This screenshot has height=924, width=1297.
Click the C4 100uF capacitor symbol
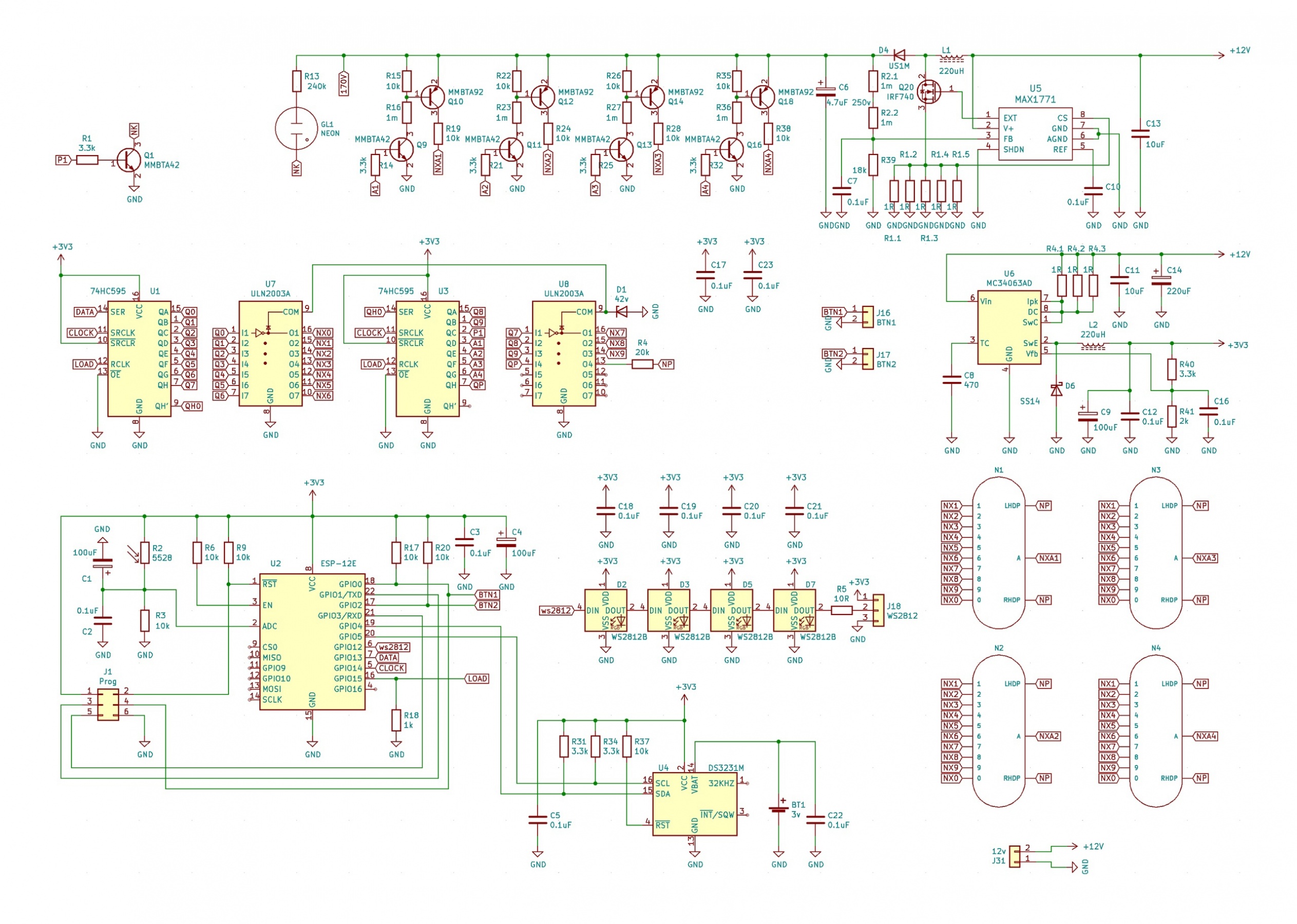[506, 542]
